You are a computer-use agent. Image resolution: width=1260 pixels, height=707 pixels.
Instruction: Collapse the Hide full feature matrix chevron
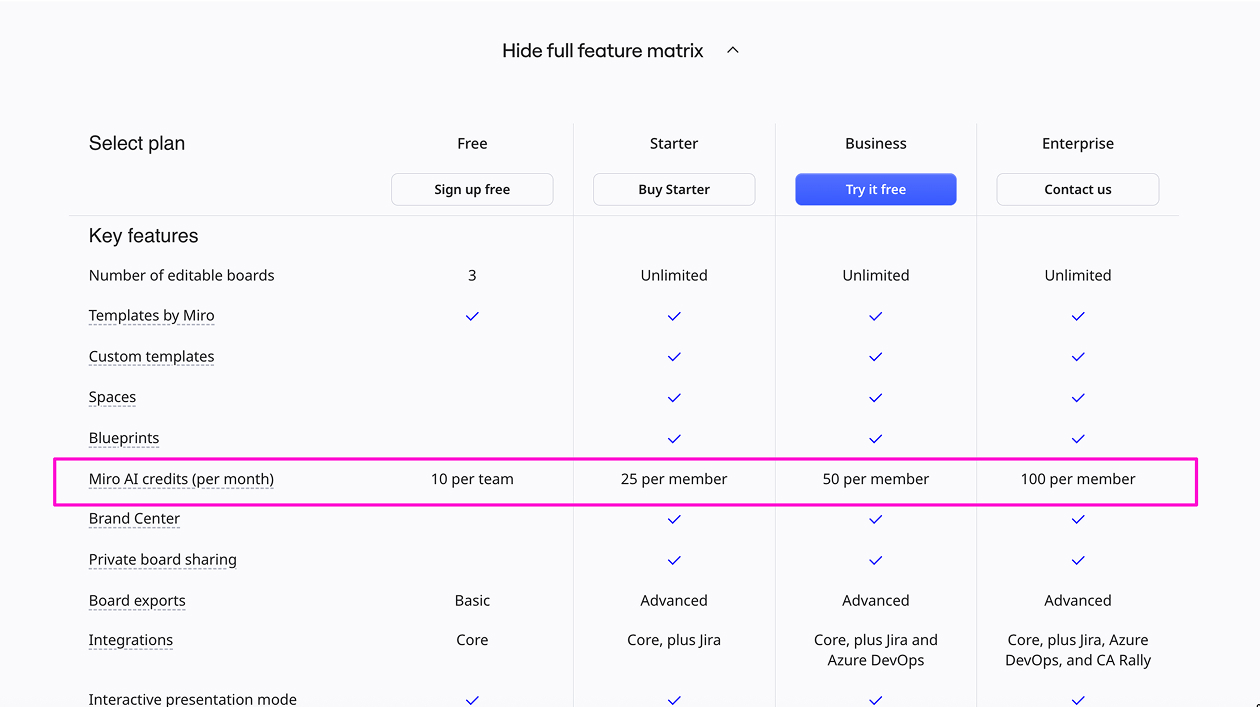click(x=732, y=50)
